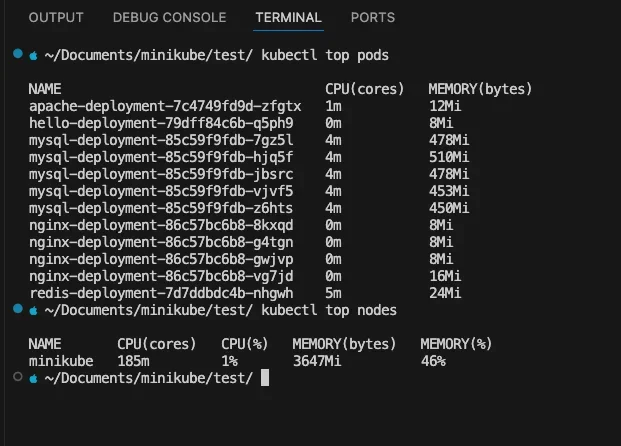Switch to the OUTPUT tab

pyautogui.click(x=56, y=17)
